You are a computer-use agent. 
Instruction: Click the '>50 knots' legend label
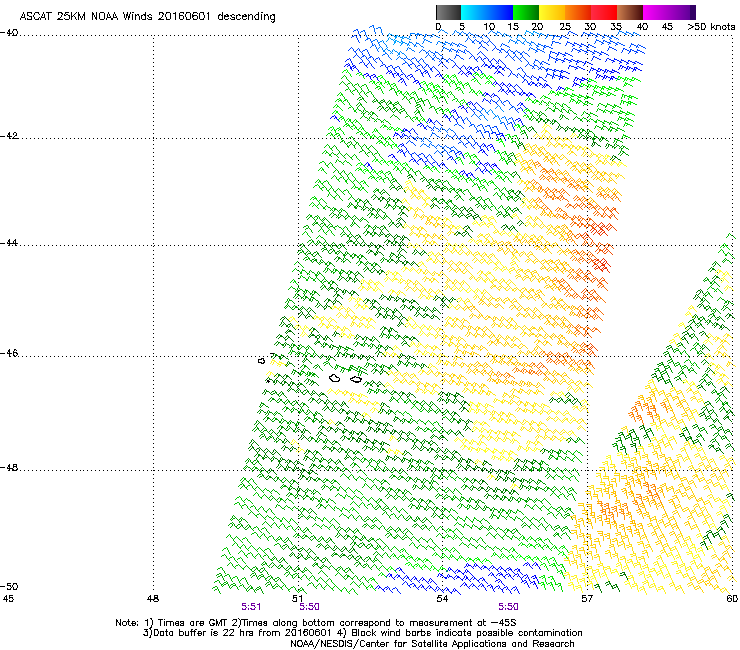coord(711,27)
